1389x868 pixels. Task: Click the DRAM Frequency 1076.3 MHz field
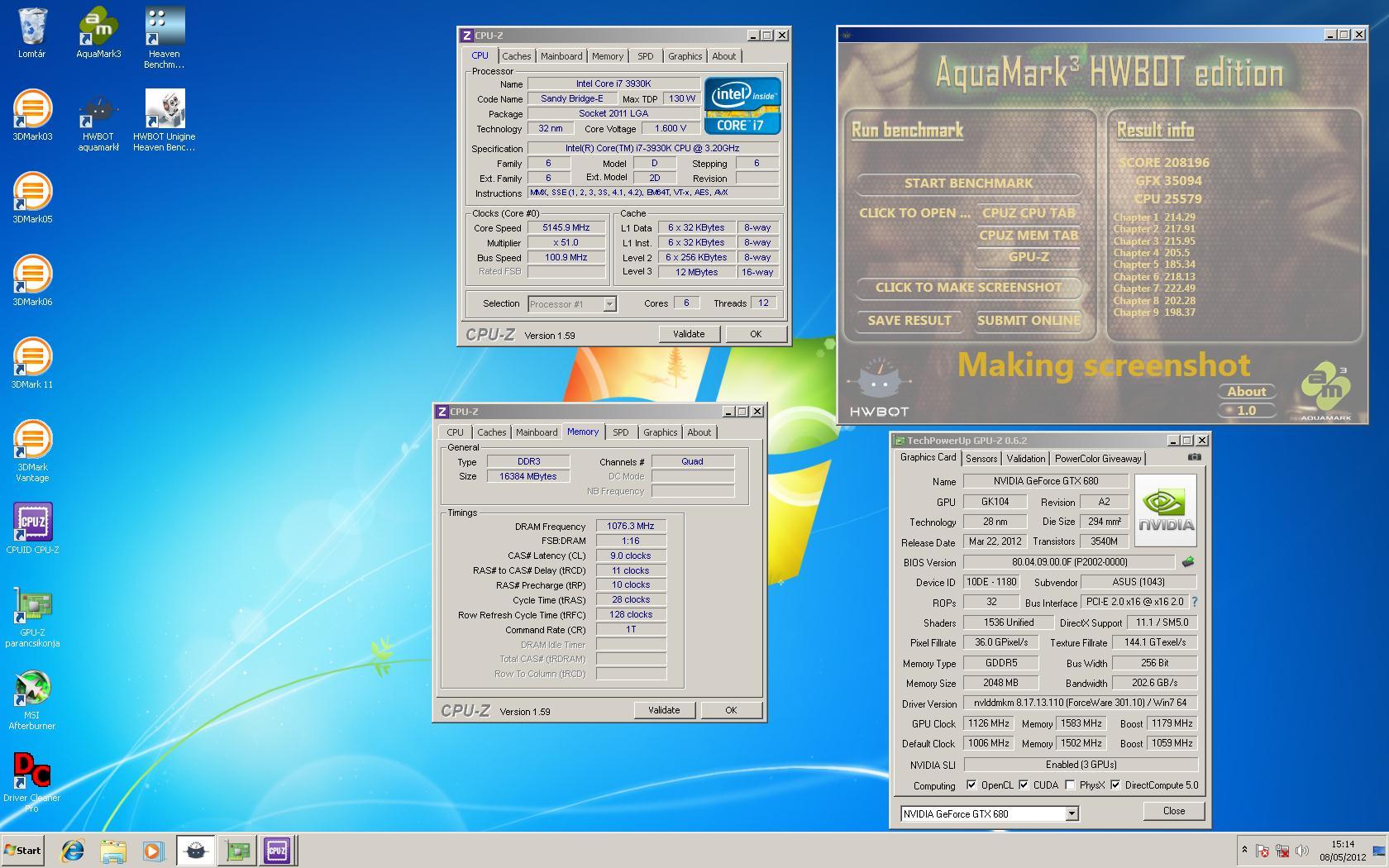tap(631, 526)
